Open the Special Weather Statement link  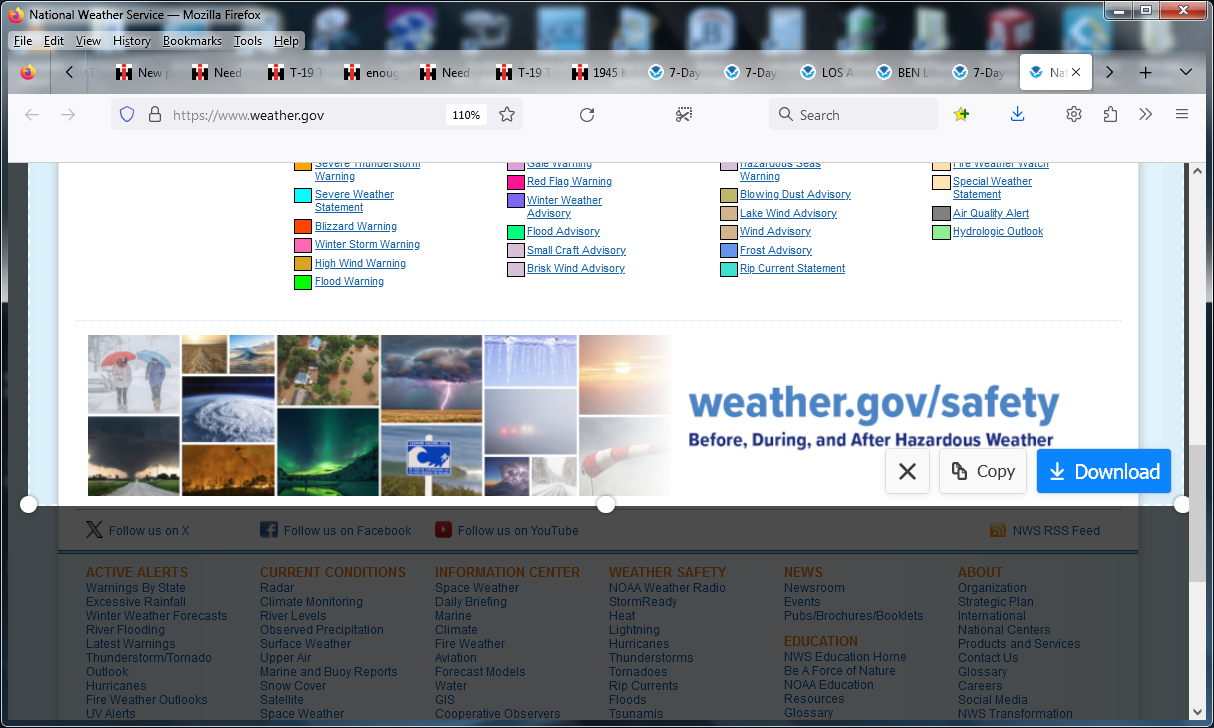(992, 188)
